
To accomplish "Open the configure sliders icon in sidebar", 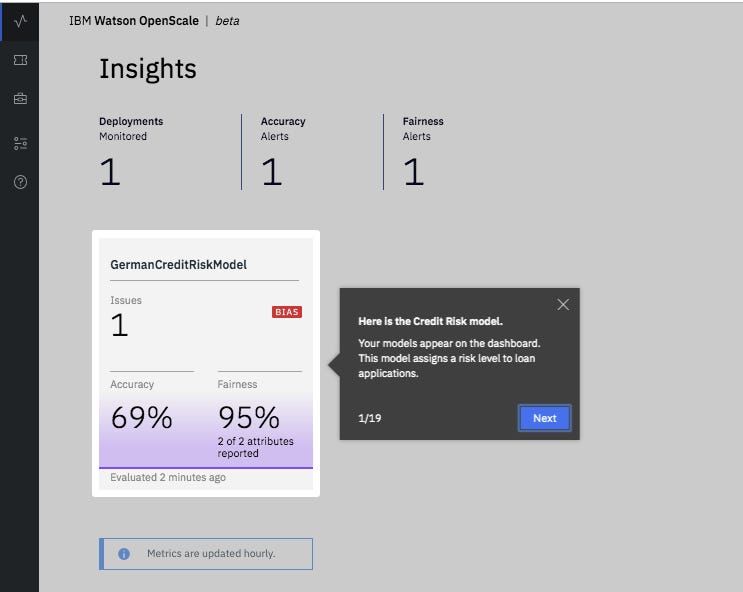I will pyautogui.click(x=20, y=144).
